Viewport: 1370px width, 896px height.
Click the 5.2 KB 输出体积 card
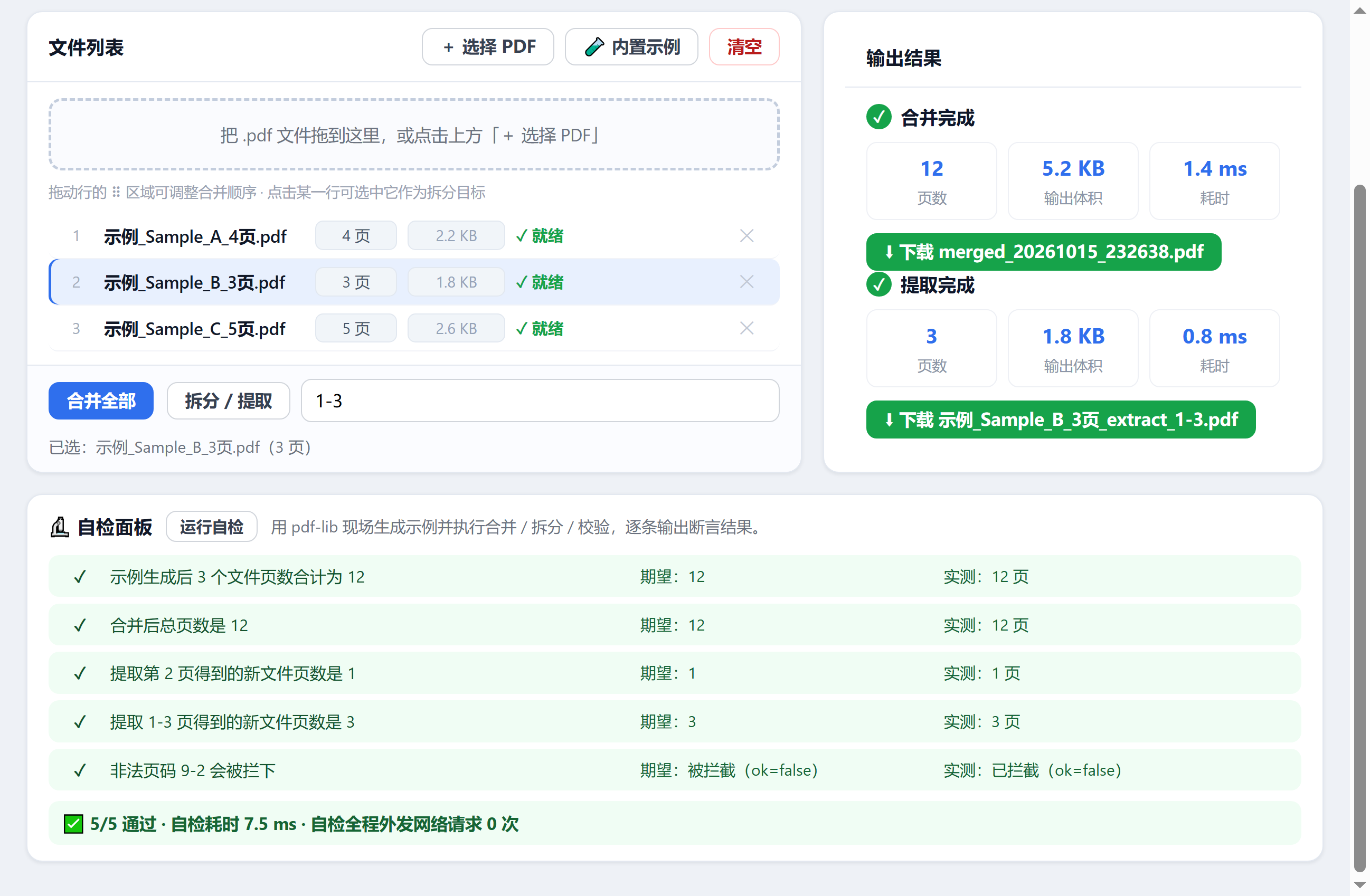[1073, 180]
